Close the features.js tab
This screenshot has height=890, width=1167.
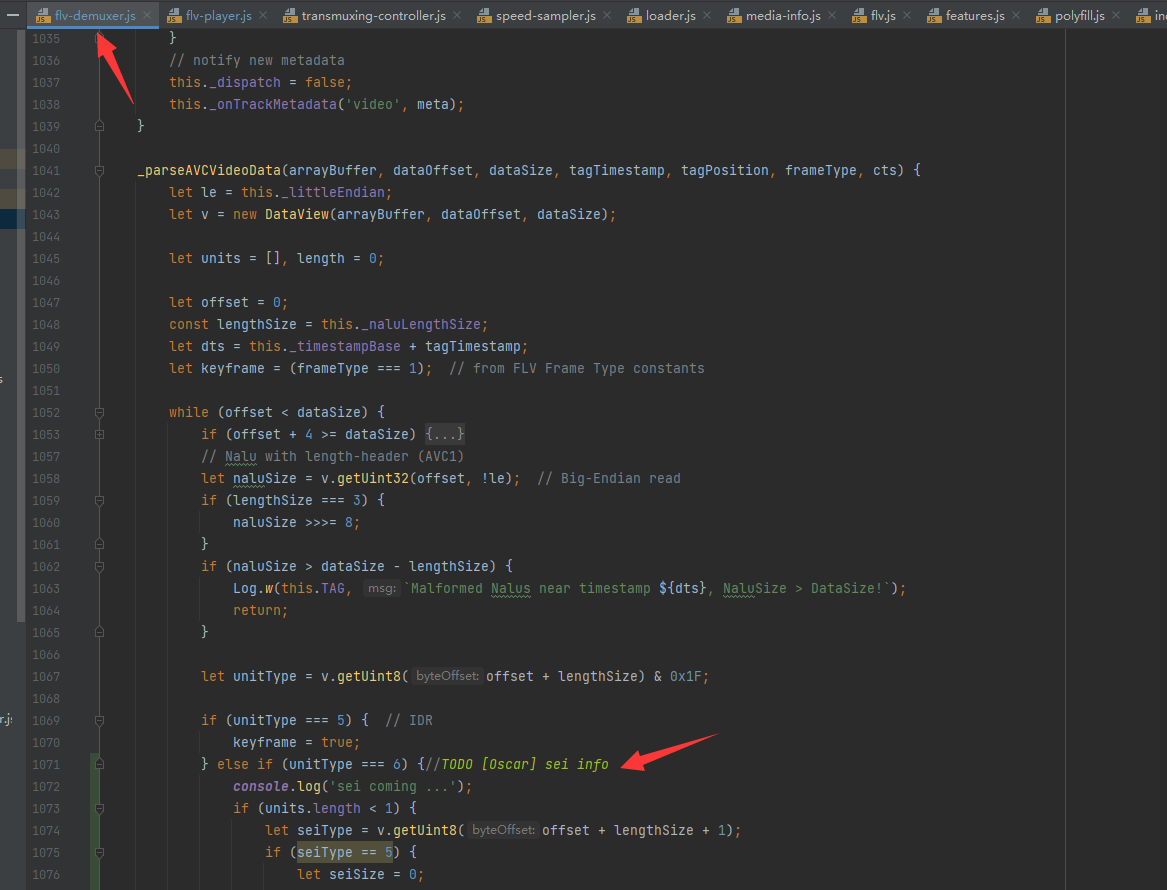tap(1016, 16)
